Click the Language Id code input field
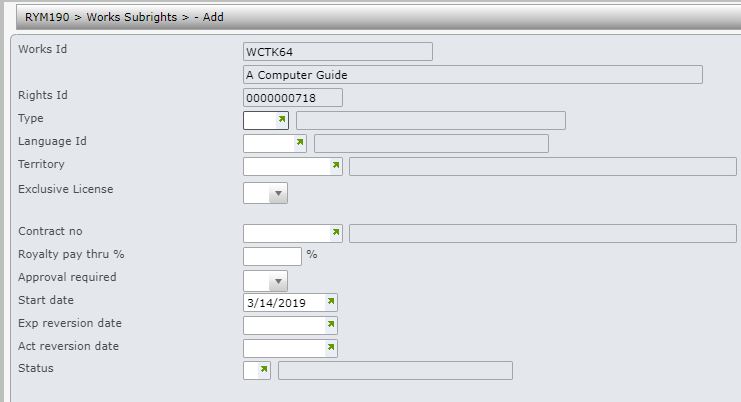 click(269, 144)
